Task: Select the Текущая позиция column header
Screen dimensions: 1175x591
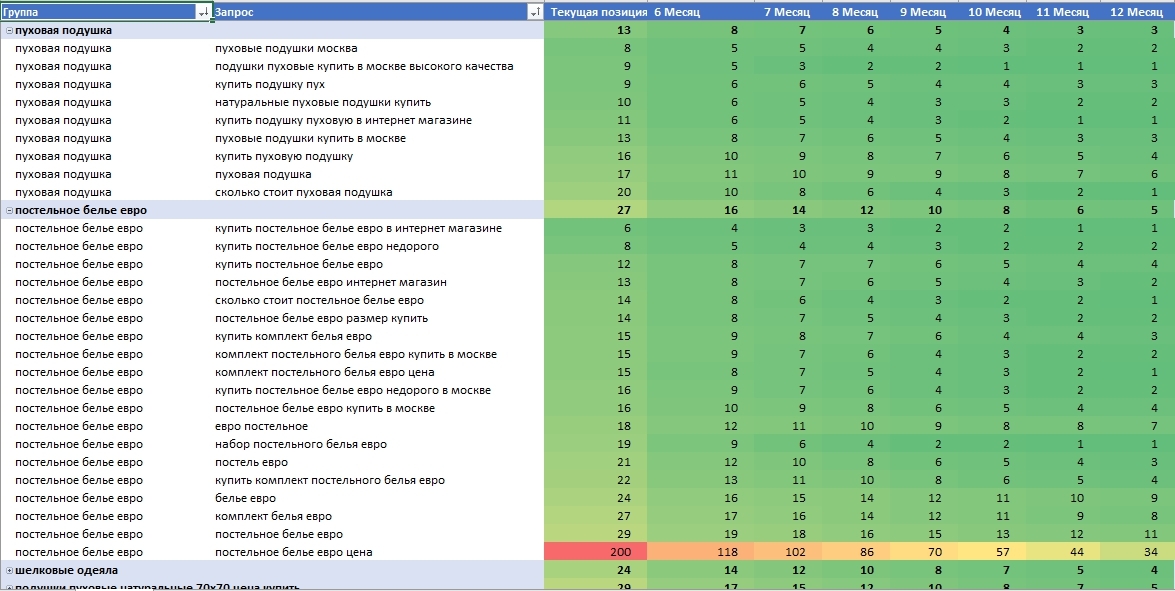Action: [598, 12]
